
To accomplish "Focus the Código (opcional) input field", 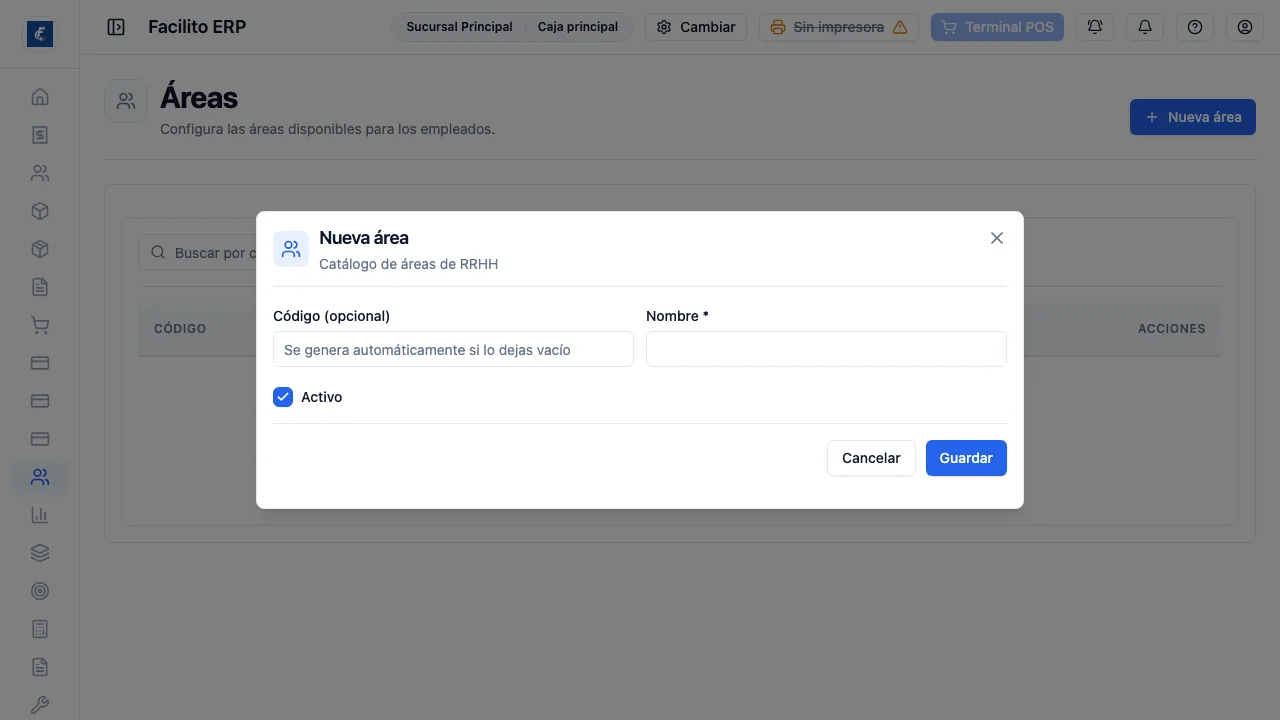I will click(x=453, y=350).
